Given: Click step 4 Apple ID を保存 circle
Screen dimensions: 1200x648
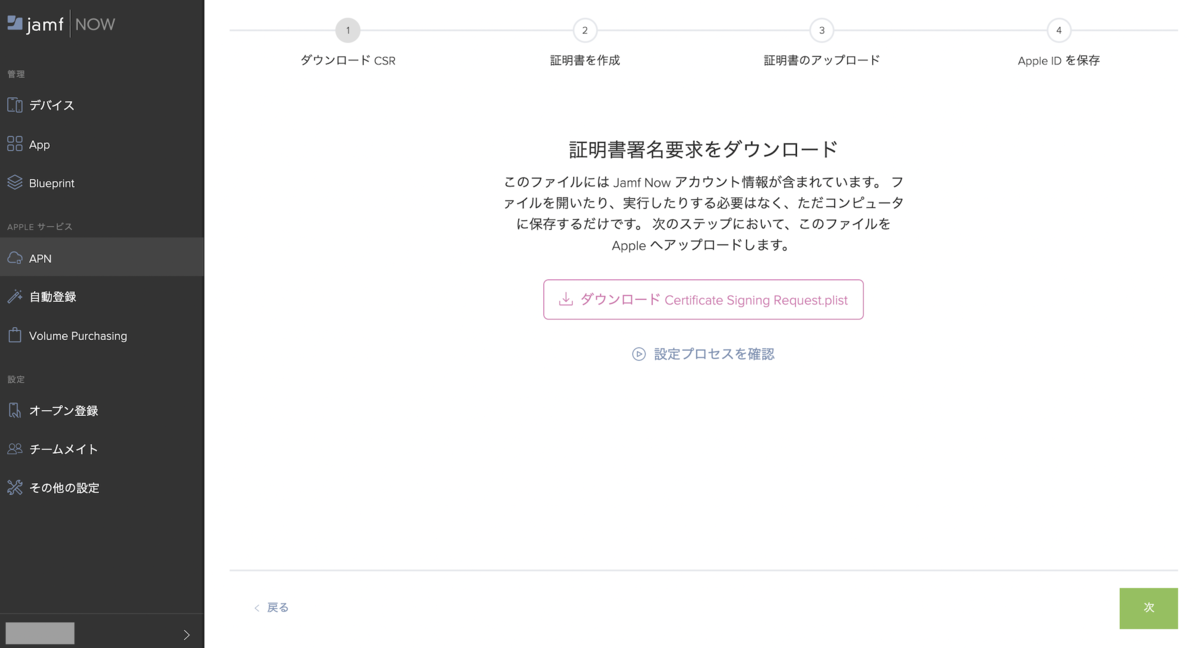Looking at the screenshot, I should [x=1058, y=30].
